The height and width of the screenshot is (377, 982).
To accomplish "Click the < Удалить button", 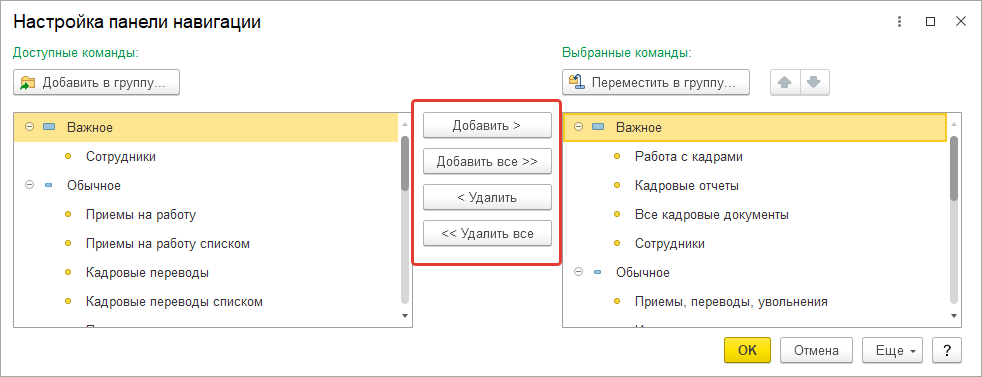I will [x=487, y=197].
